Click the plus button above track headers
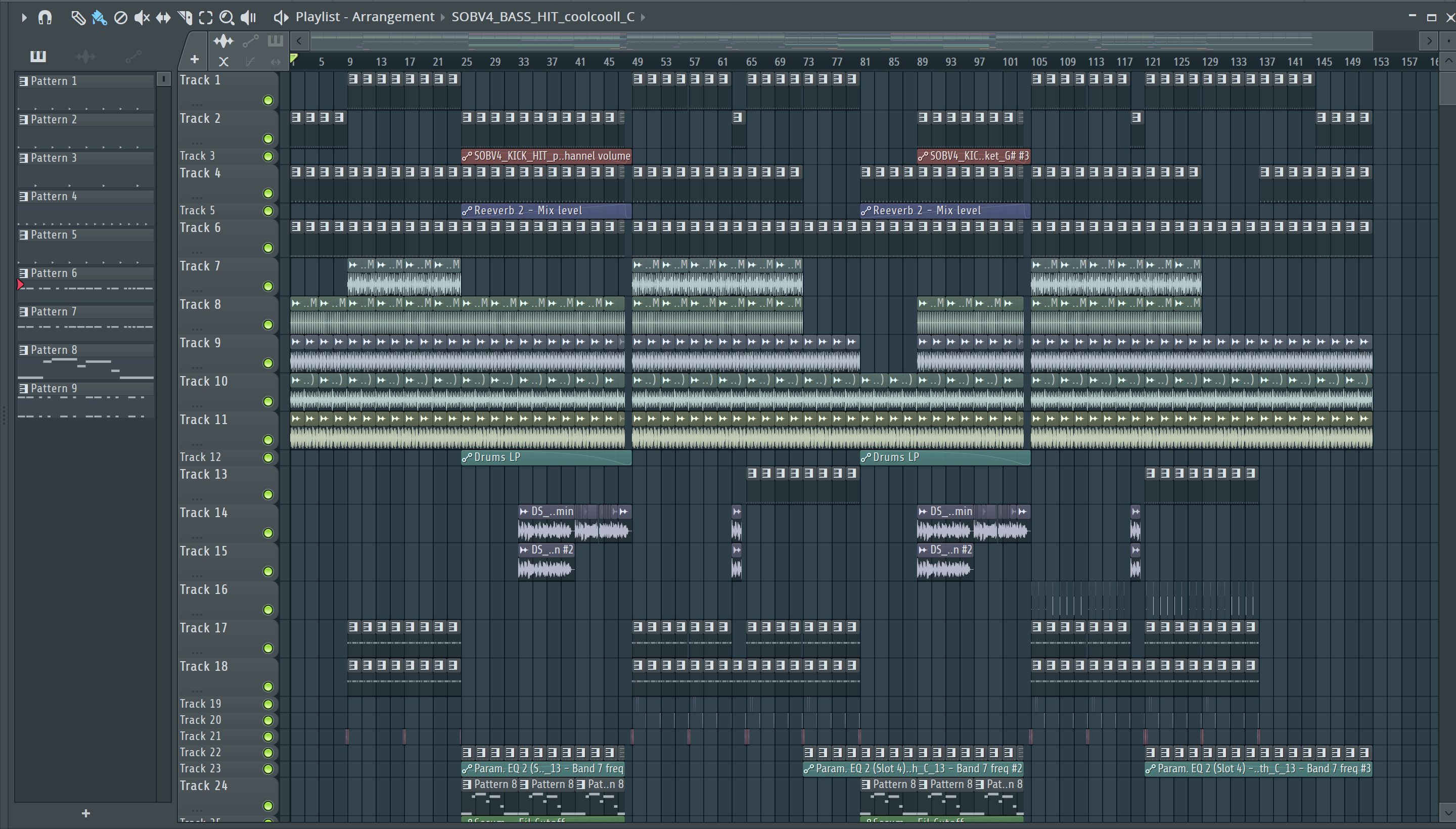 pyautogui.click(x=194, y=59)
